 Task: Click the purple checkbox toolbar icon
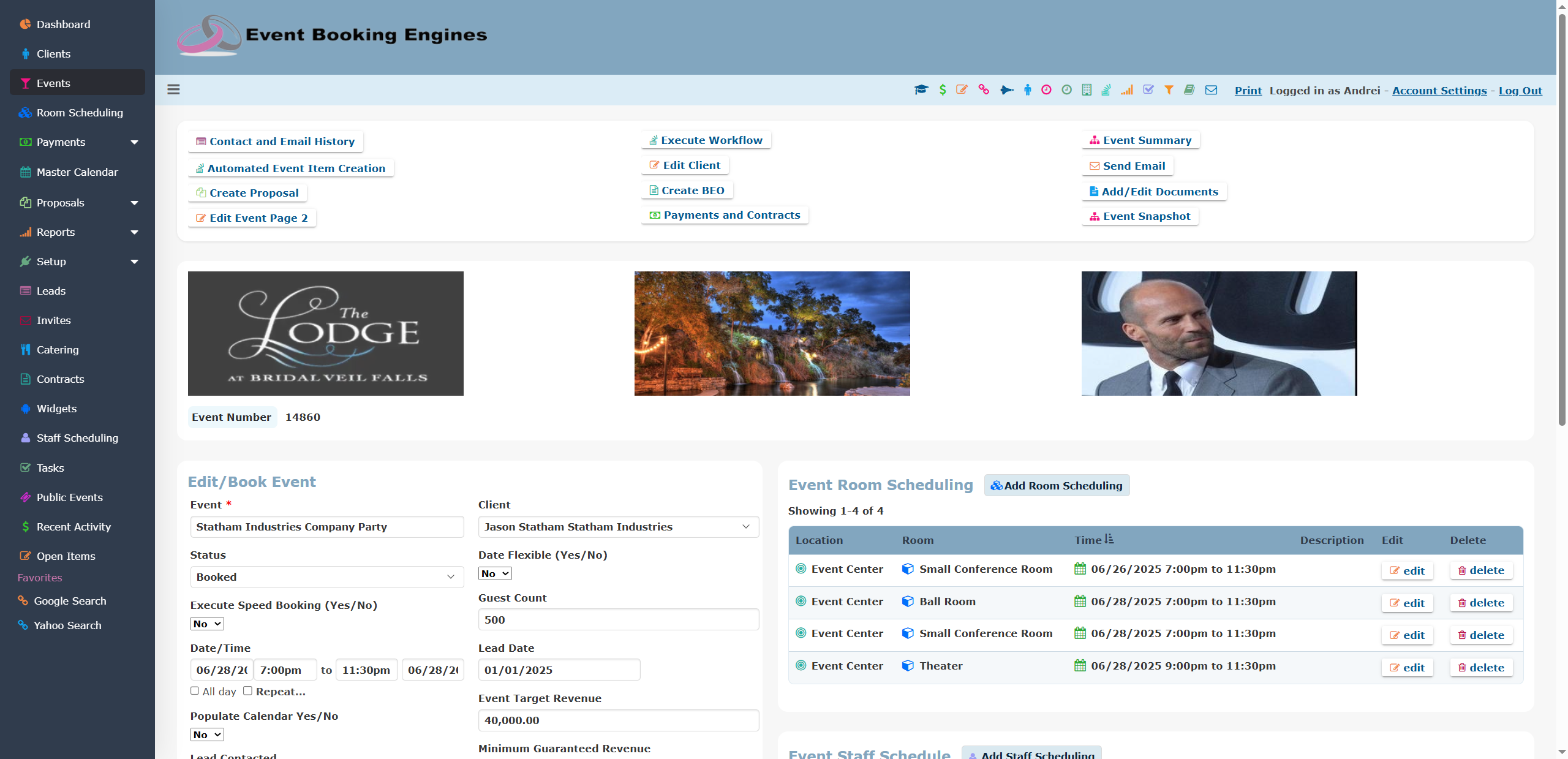click(x=1148, y=90)
